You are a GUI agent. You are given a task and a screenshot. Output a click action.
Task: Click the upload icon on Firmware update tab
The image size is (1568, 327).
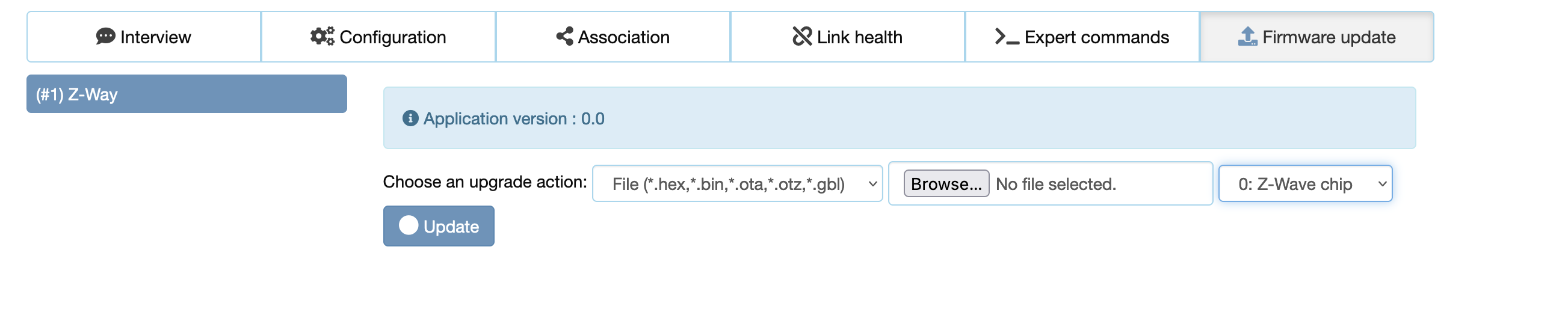1247,37
